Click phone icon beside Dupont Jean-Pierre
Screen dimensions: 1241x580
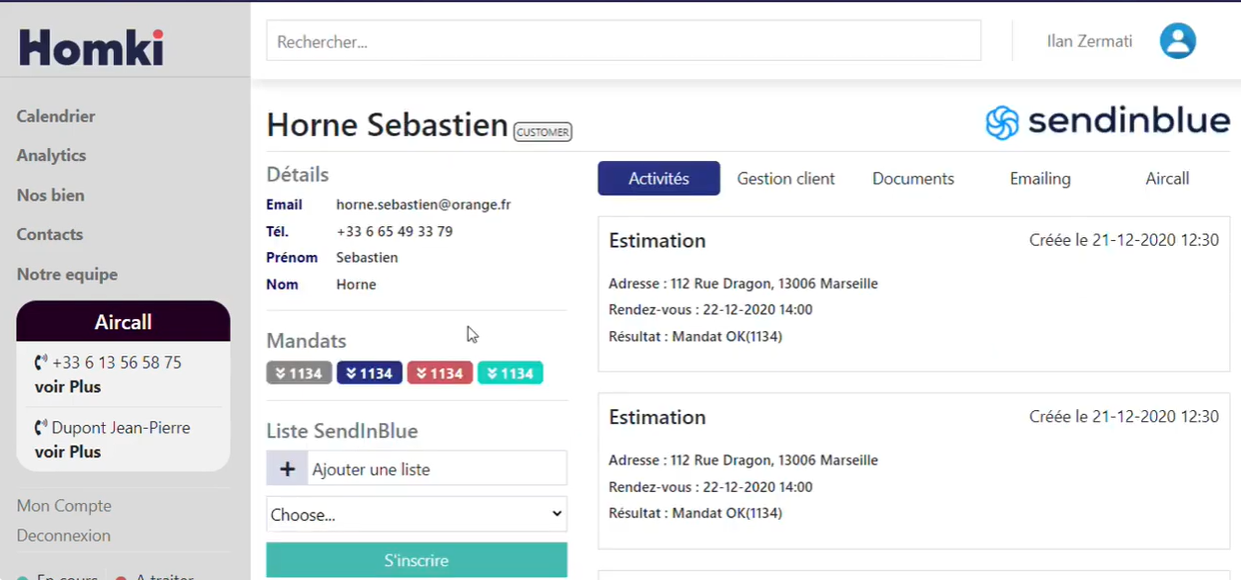41,428
